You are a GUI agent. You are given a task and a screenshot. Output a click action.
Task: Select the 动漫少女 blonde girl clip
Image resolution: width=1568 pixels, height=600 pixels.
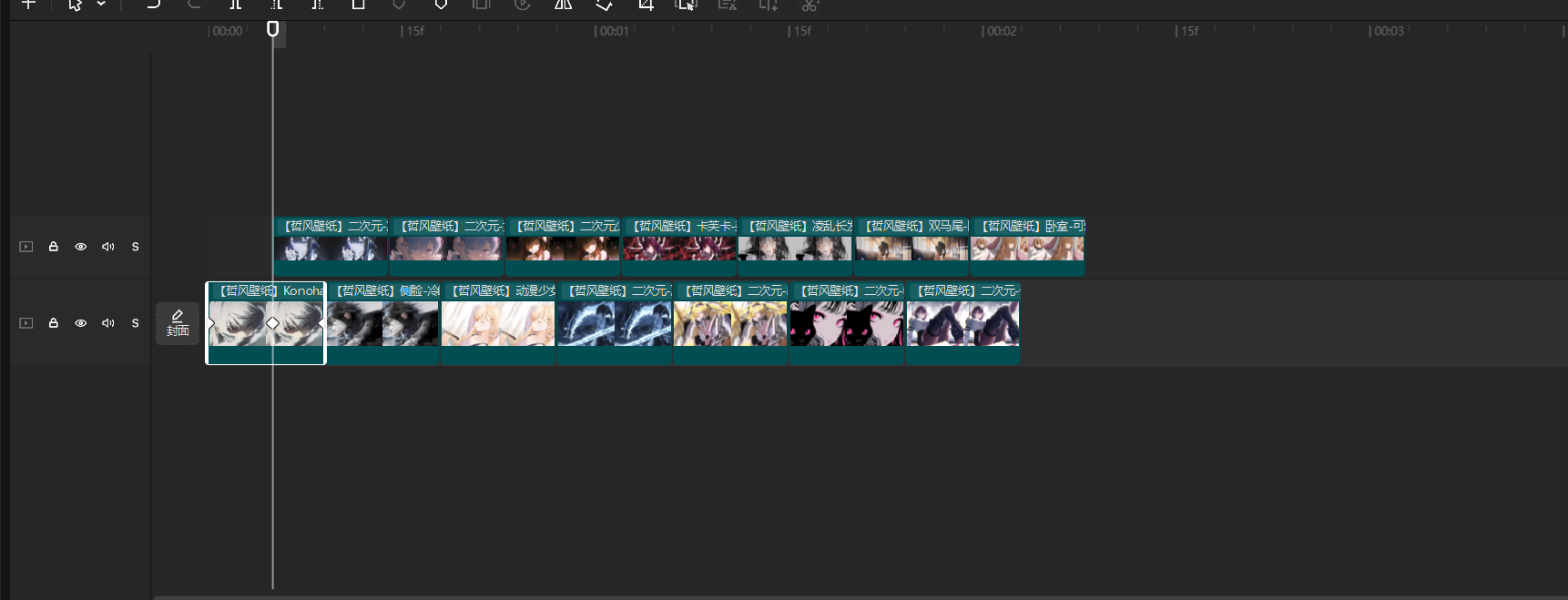pyautogui.click(x=498, y=323)
